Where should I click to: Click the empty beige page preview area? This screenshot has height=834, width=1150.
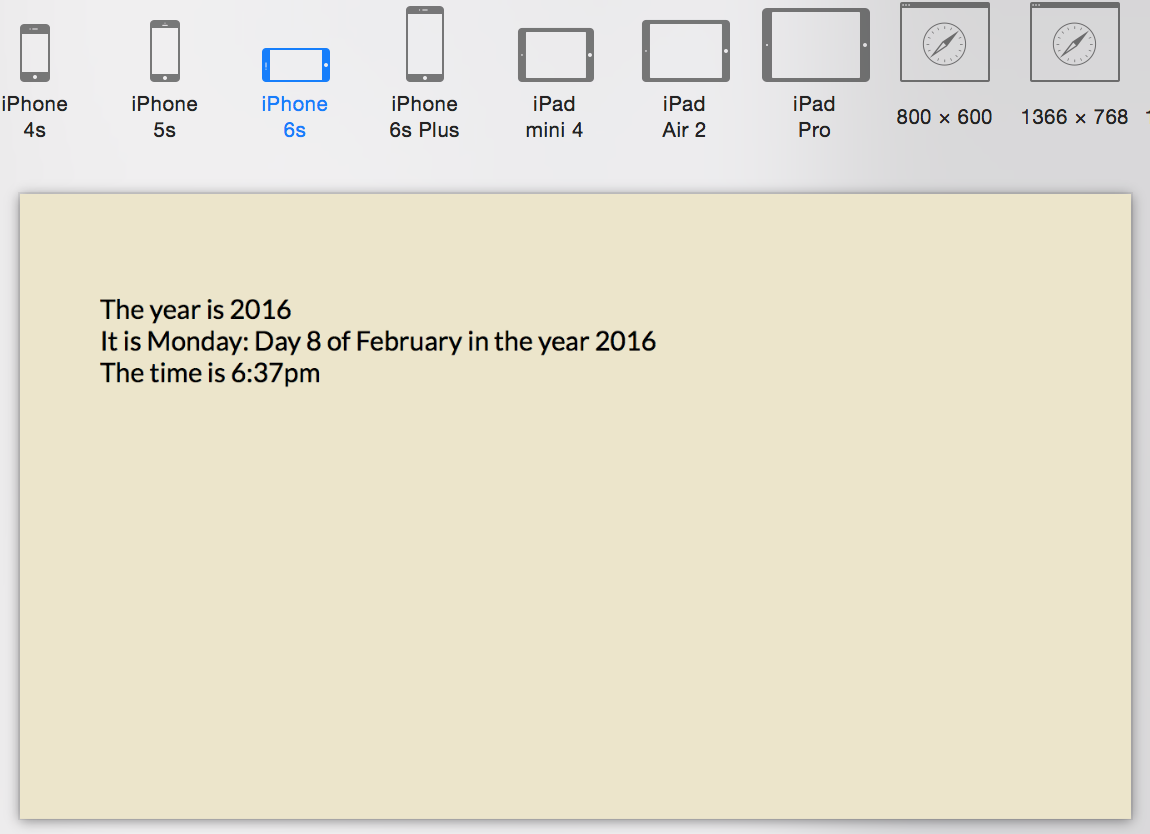point(575,600)
